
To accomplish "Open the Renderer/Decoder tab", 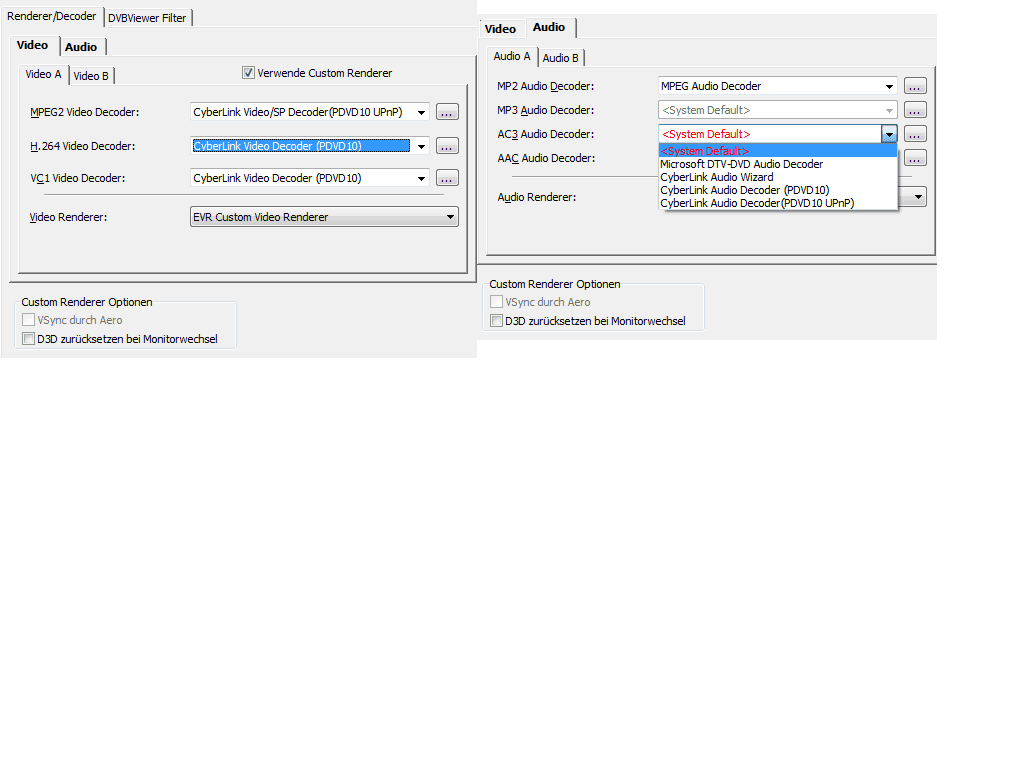I will [x=52, y=16].
